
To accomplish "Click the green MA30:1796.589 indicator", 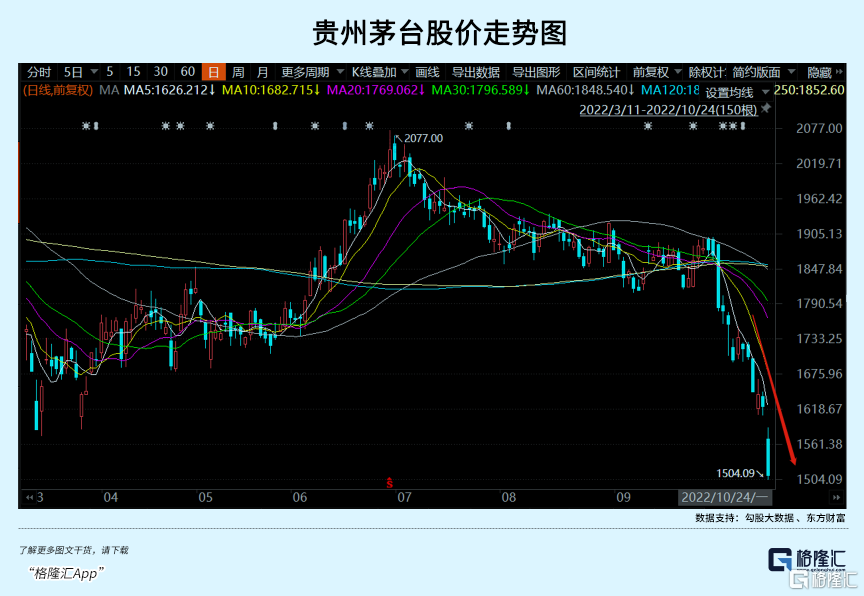I will tap(480, 90).
